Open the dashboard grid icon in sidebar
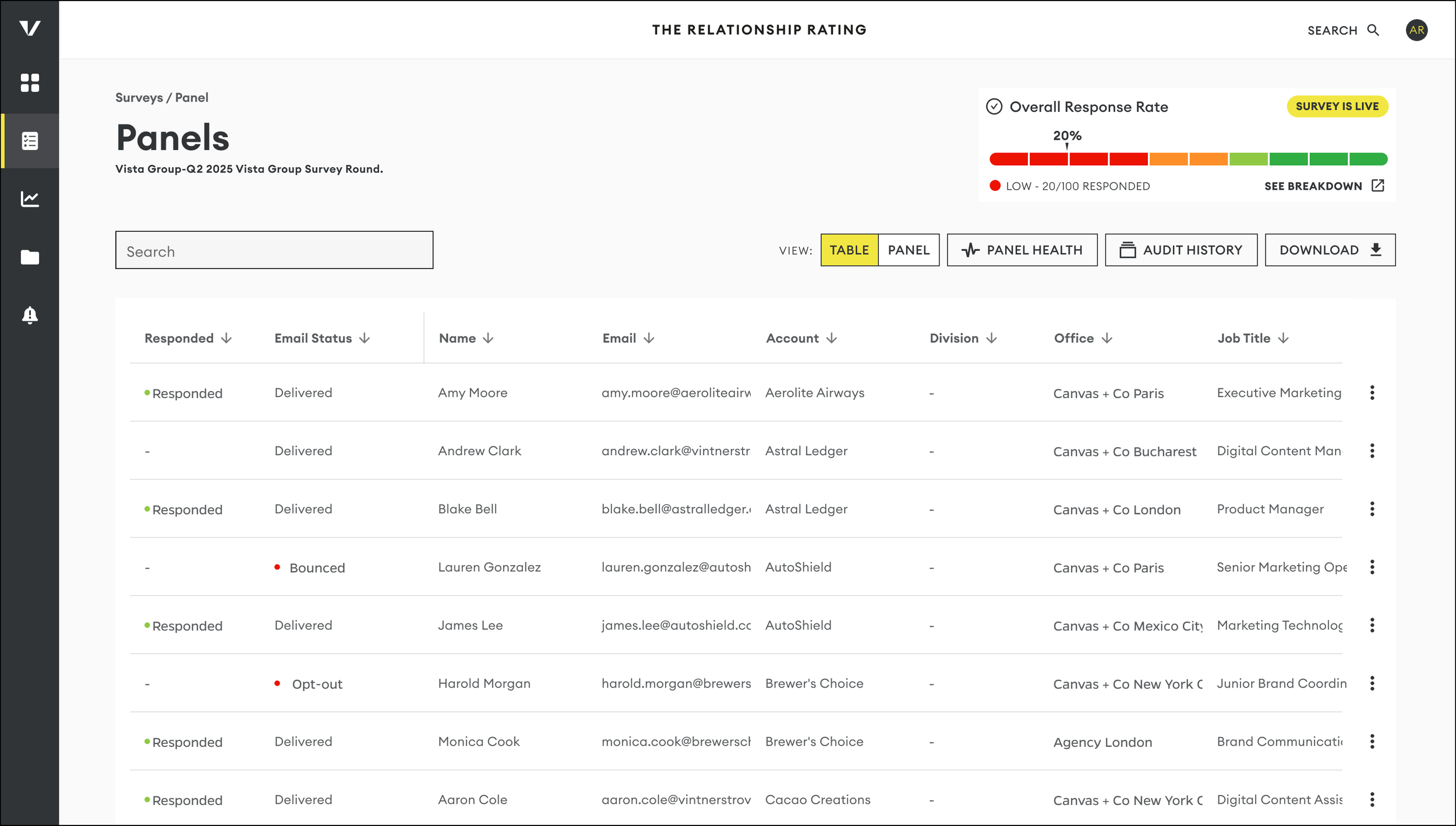Image resolution: width=1456 pixels, height=826 pixels. click(x=30, y=83)
